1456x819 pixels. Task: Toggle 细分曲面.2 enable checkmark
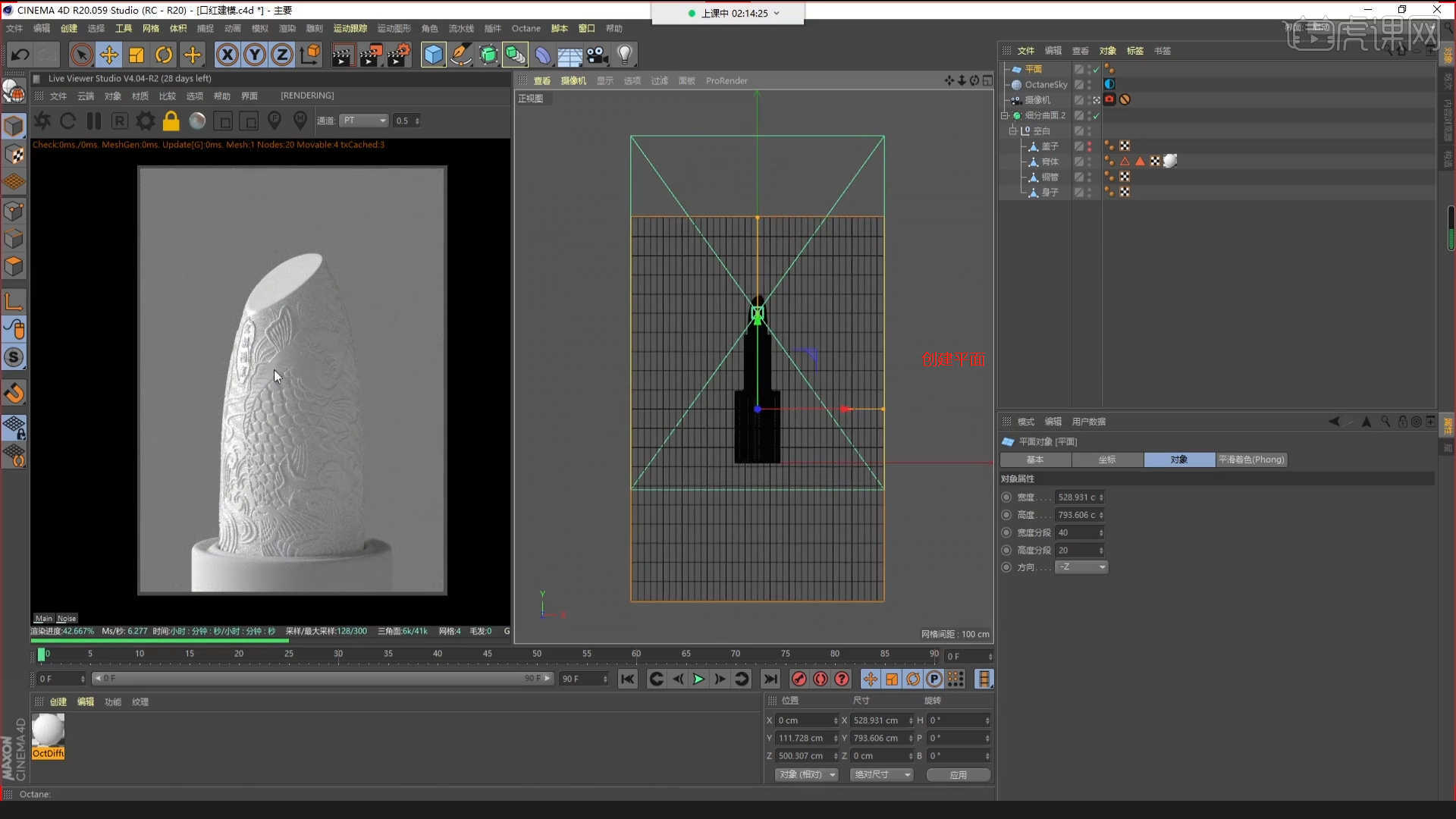pyautogui.click(x=1096, y=115)
